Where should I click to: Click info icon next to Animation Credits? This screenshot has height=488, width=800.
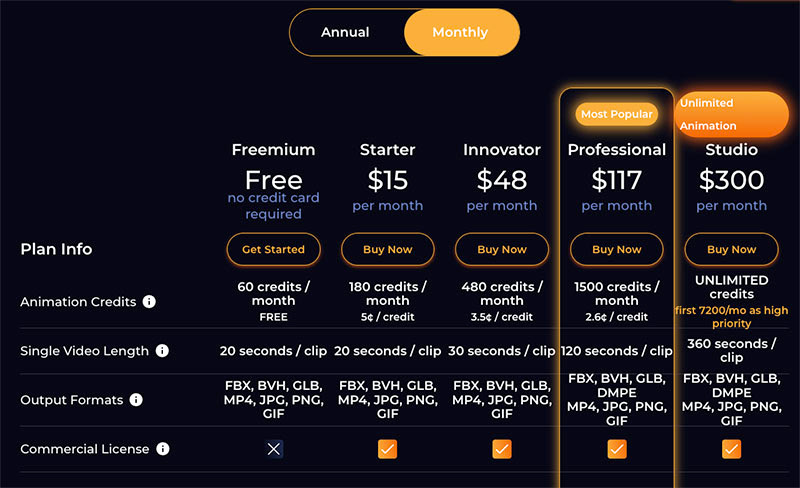[149, 302]
